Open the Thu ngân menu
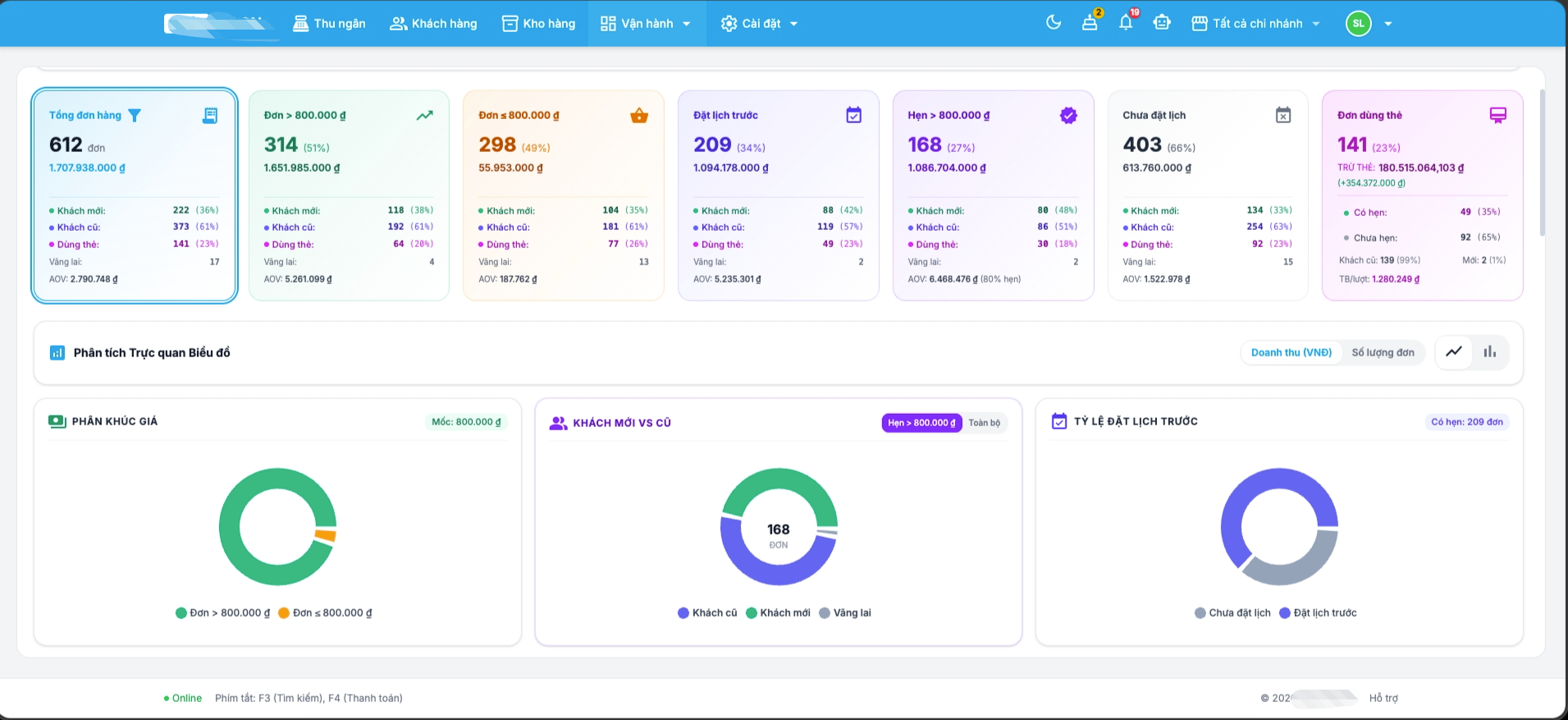This screenshot has height=720, width=1568. (x=329, y=24)
